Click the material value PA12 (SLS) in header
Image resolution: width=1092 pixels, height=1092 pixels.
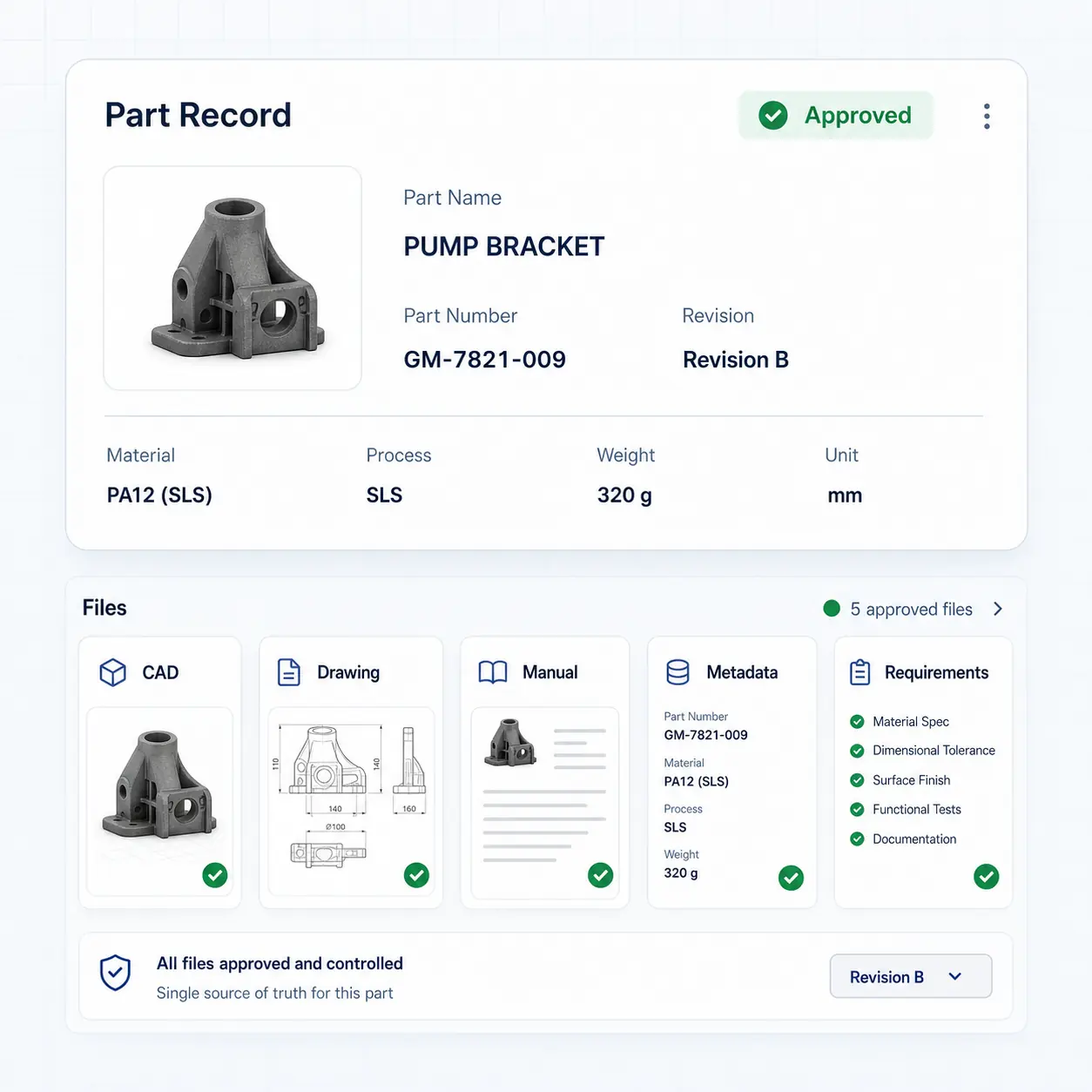(159, 495)
